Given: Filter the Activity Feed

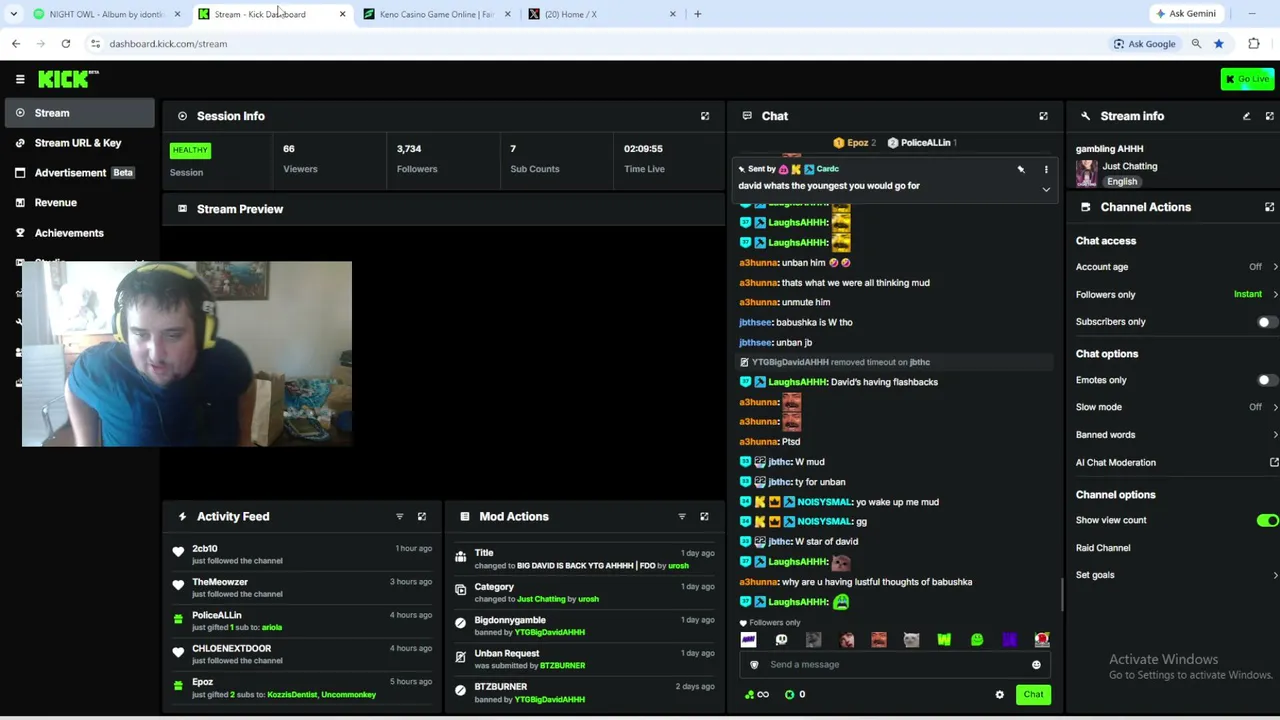Looking at the screenshot, I should point(399,516).
